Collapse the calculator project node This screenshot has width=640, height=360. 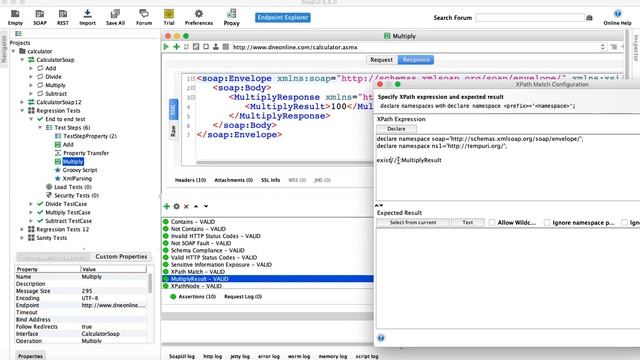click(13, 51)
